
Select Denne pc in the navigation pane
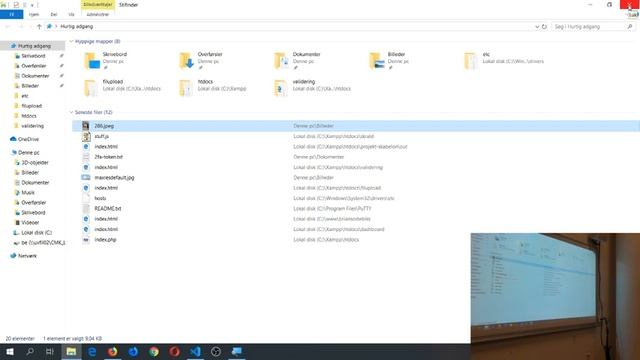pyautogui.click(x=29, y=153)
